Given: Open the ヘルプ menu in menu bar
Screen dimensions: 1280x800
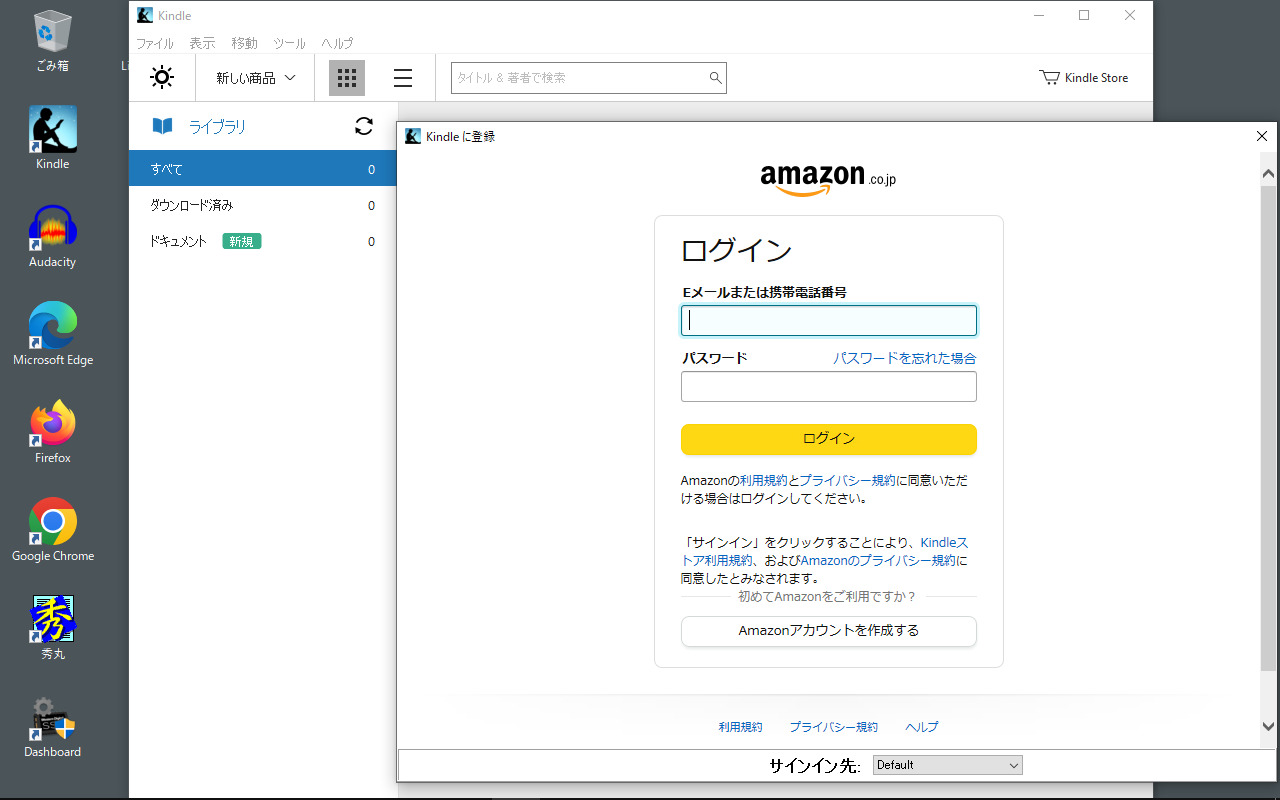Looking at the screenshot, I should (x=337, y=43).
